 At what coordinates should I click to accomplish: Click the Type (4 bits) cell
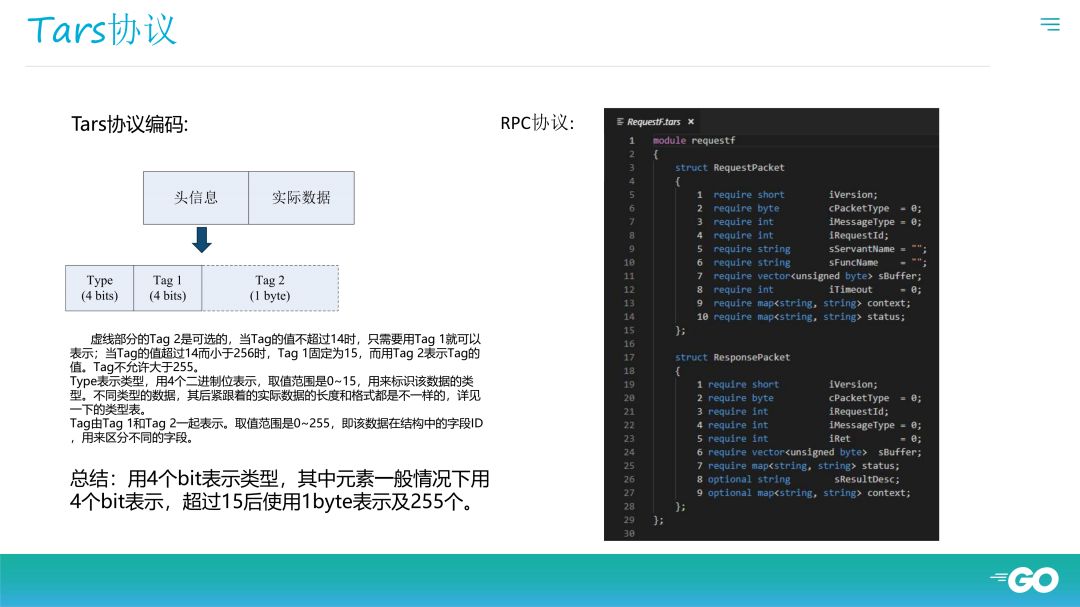click(99, 288)
